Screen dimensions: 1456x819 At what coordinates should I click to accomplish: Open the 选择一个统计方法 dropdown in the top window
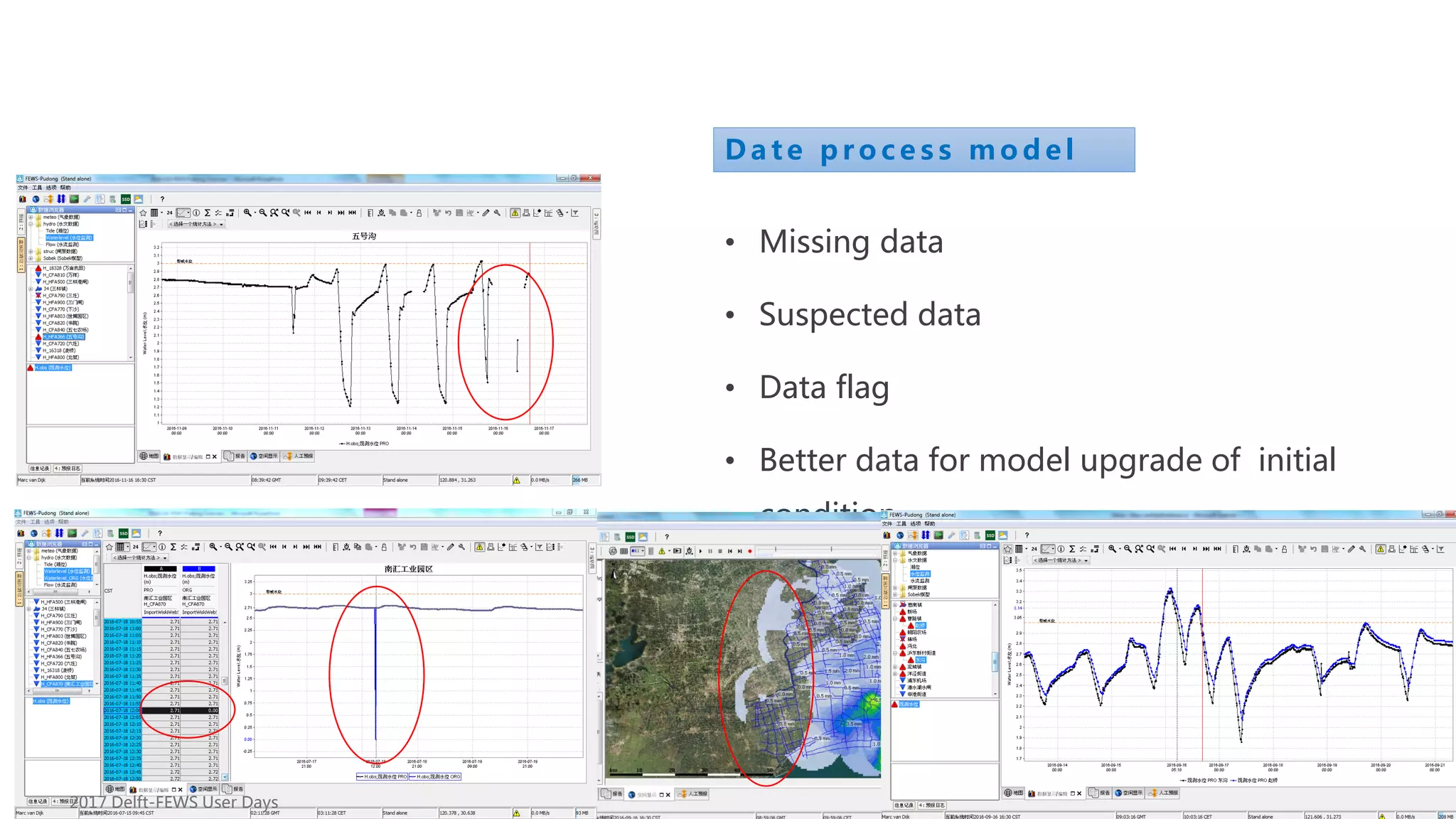(x=196, y=224)
